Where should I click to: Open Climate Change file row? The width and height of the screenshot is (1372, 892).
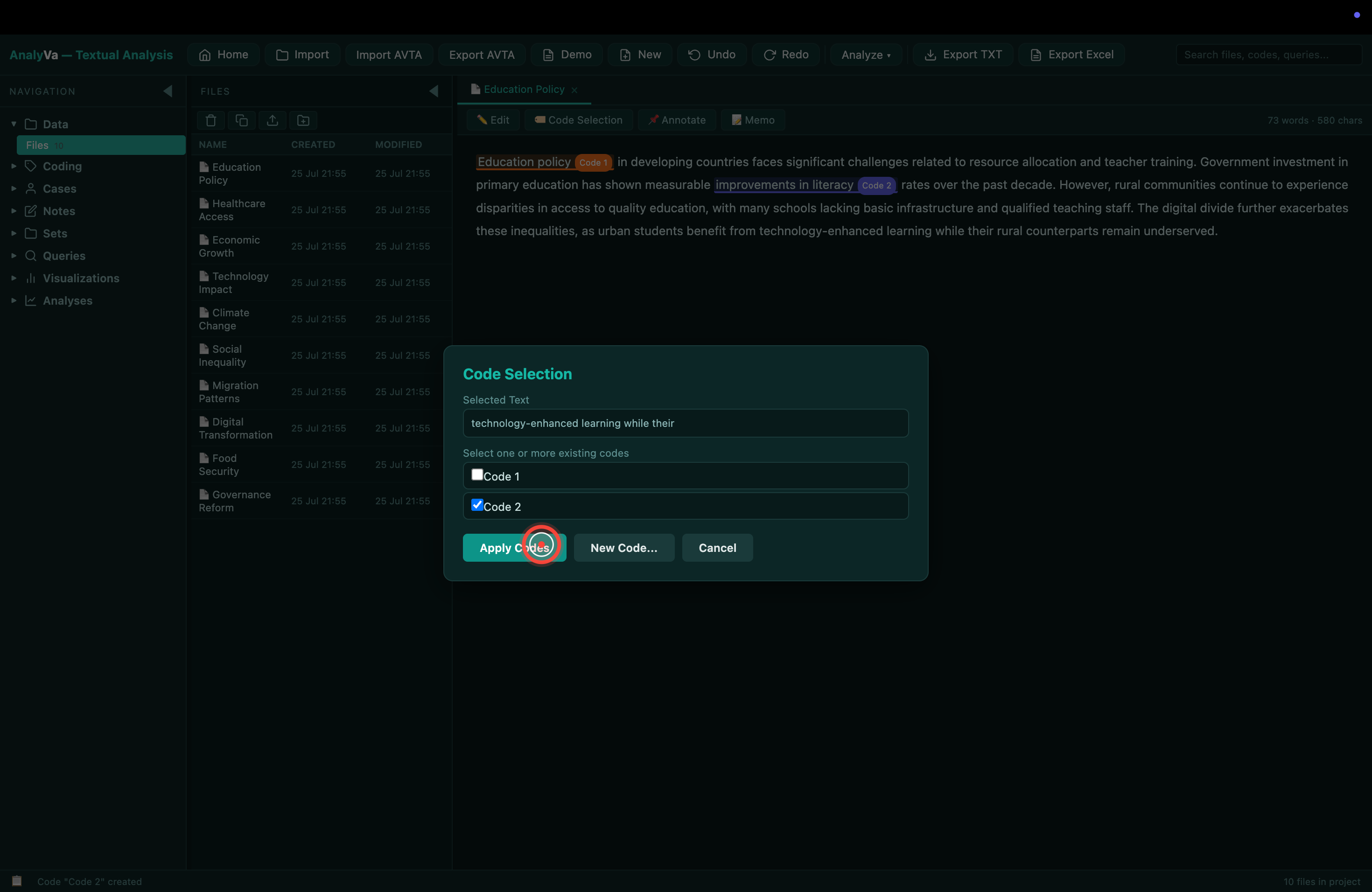coord(321,319)
